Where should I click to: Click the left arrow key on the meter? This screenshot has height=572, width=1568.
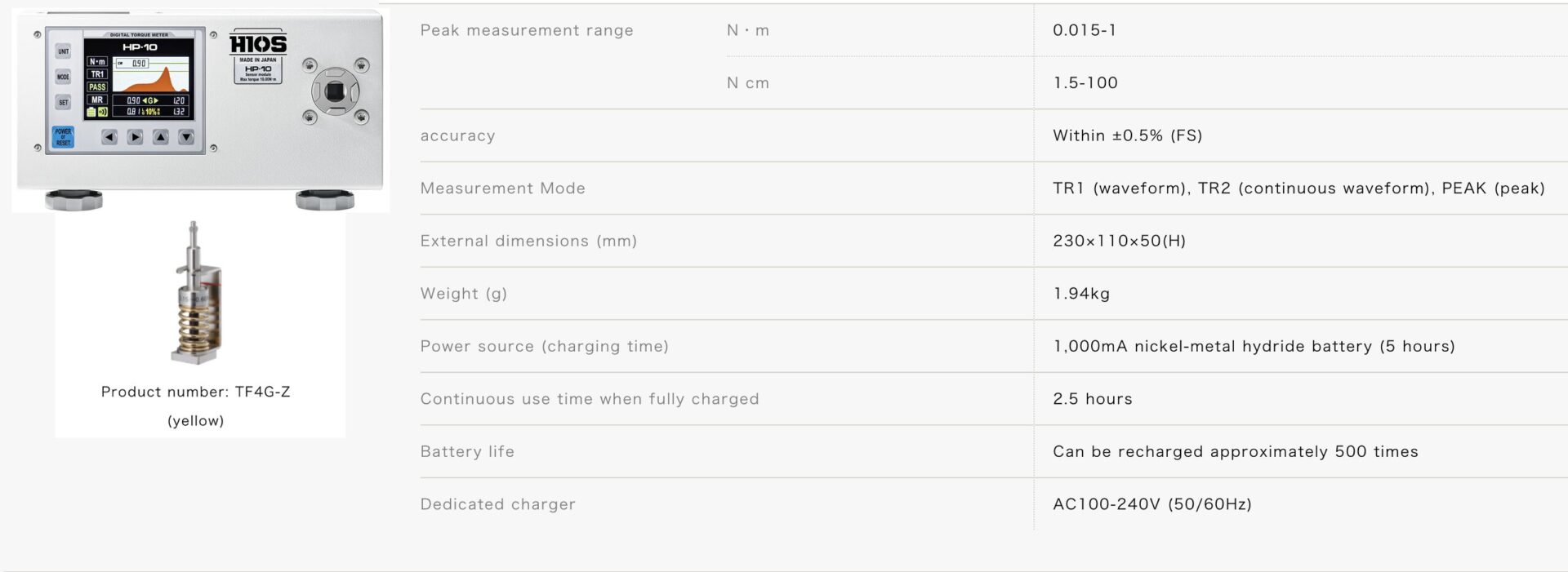click(109, 137)
